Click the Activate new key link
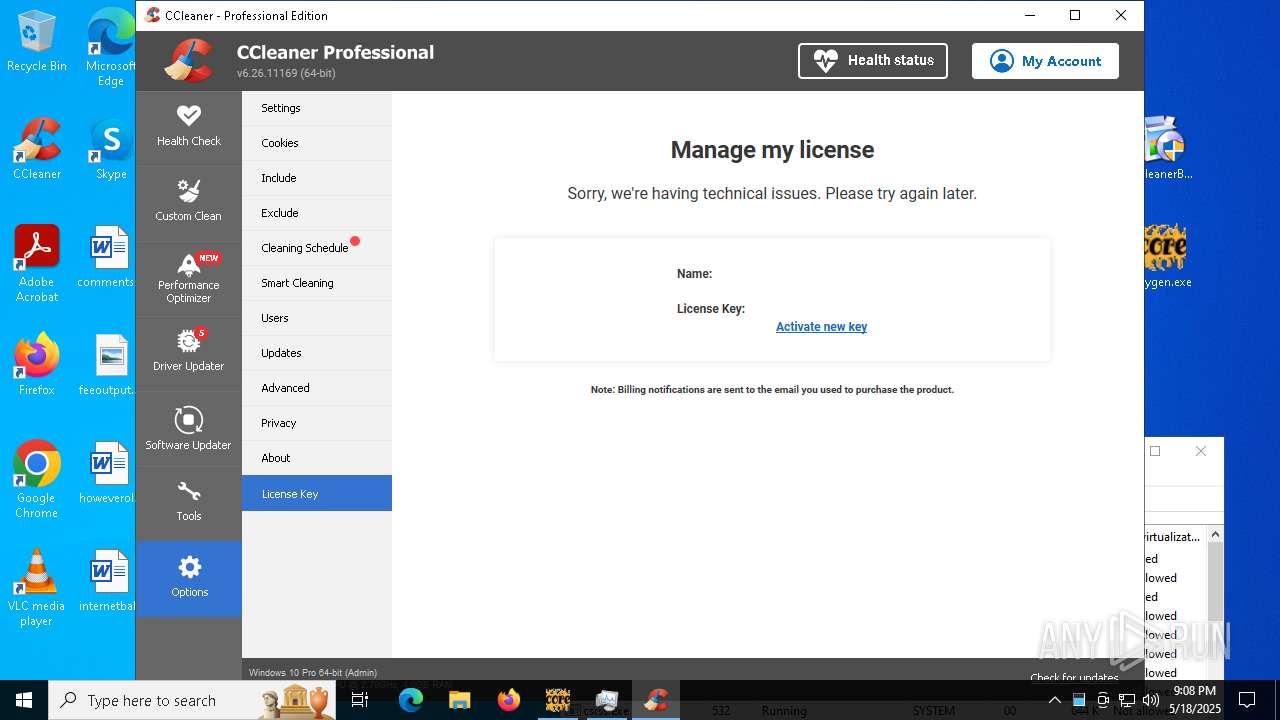The height and width of the screenshot is (720, 1280). pos(821,327)
